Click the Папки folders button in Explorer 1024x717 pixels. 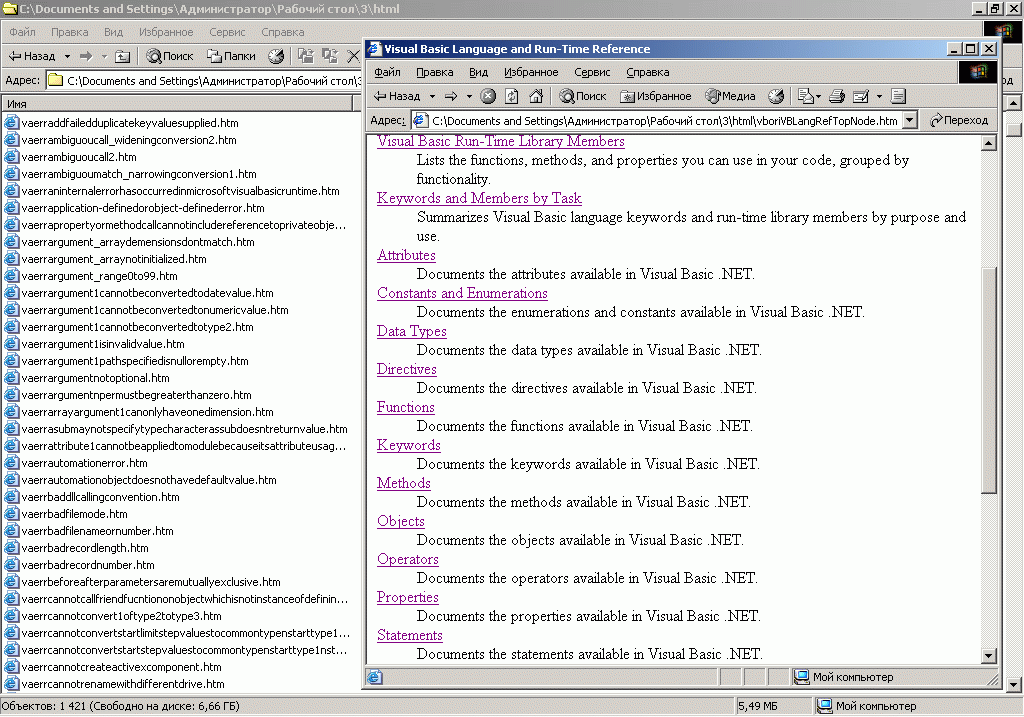coord(231,56)
